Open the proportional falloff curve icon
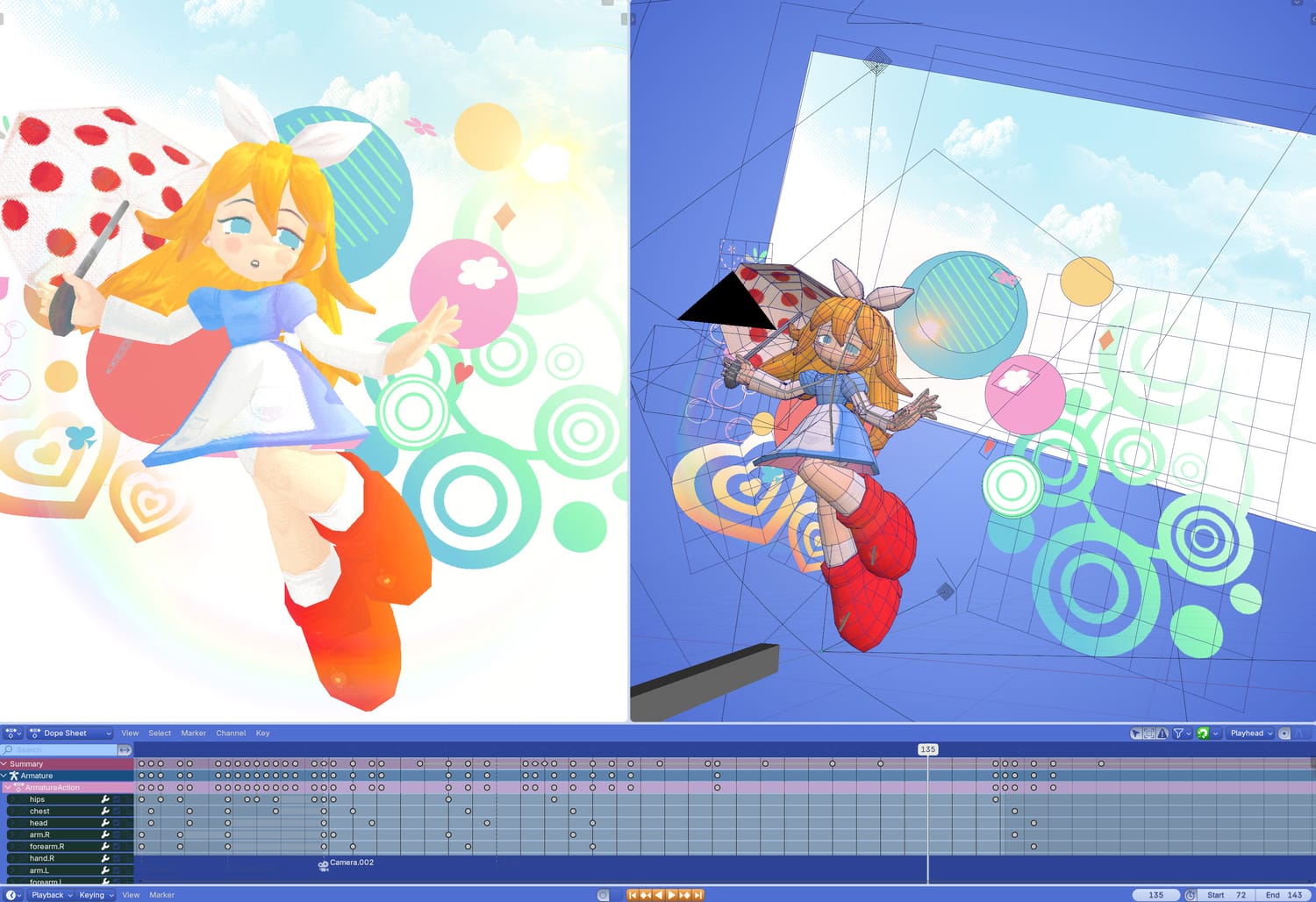1316x902 pixels. coord(1300,734)
